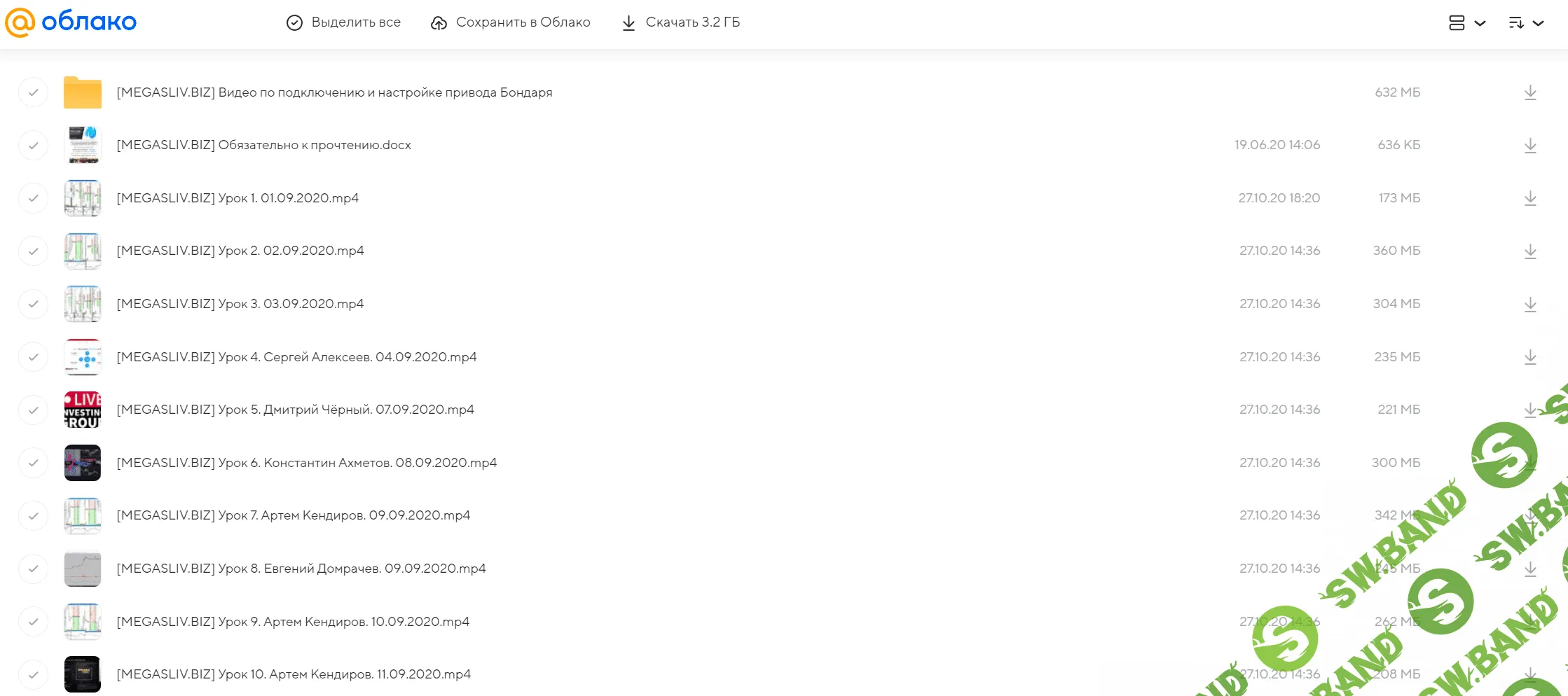Select the checkbox for Урок 1 file
The width and height of the screenshot is (1568, 696).
pyautogui.click(x=33, y=198)
